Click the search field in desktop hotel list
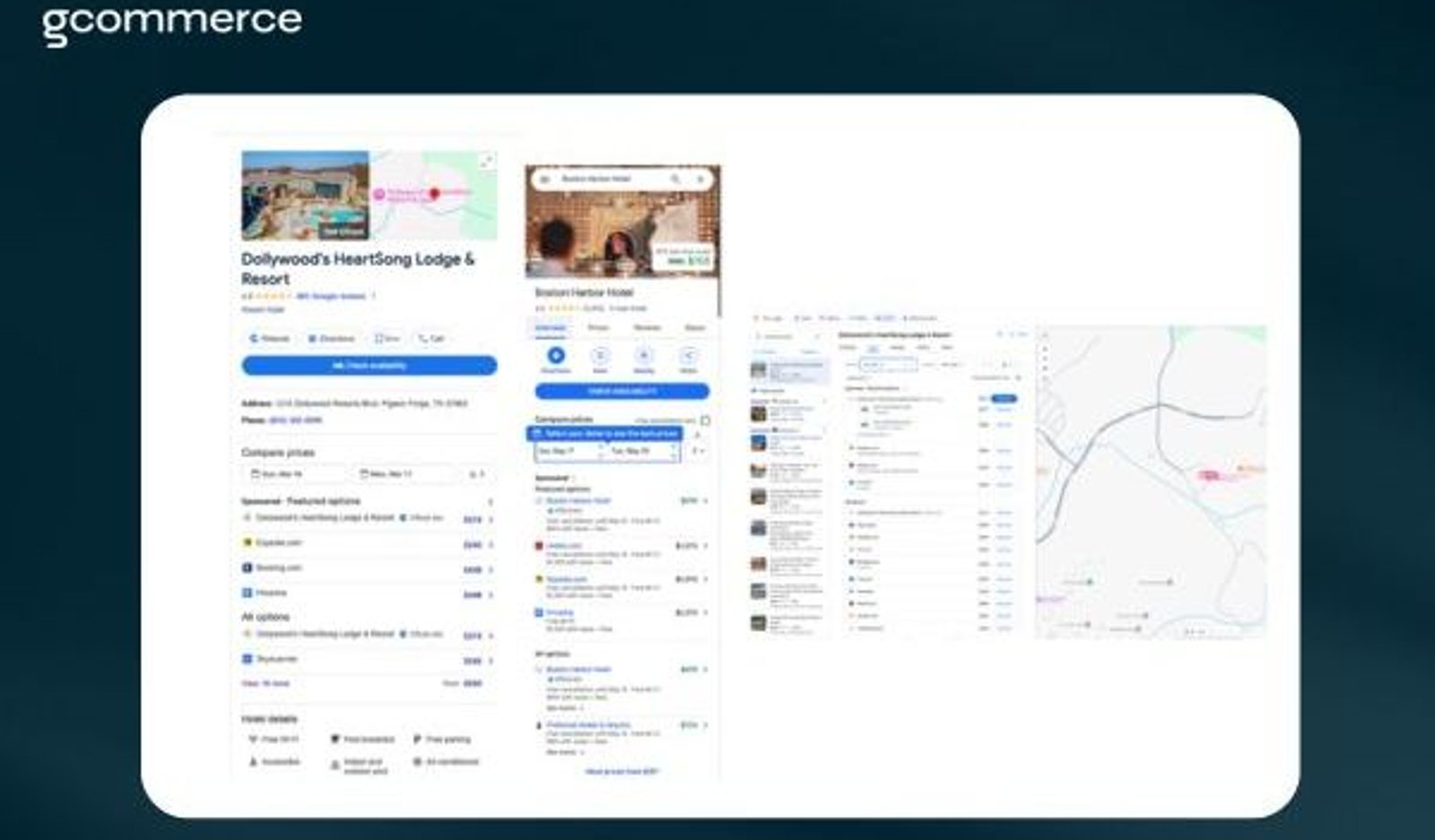The width and height of the screenshot is (1435, 840). (787, 337)
